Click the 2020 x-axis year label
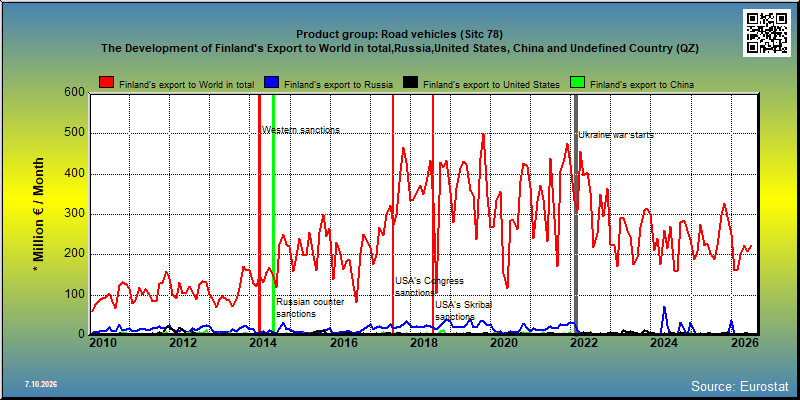Image resolution: width=800 pixels, height=400 pixels. (x=504, y=343)
